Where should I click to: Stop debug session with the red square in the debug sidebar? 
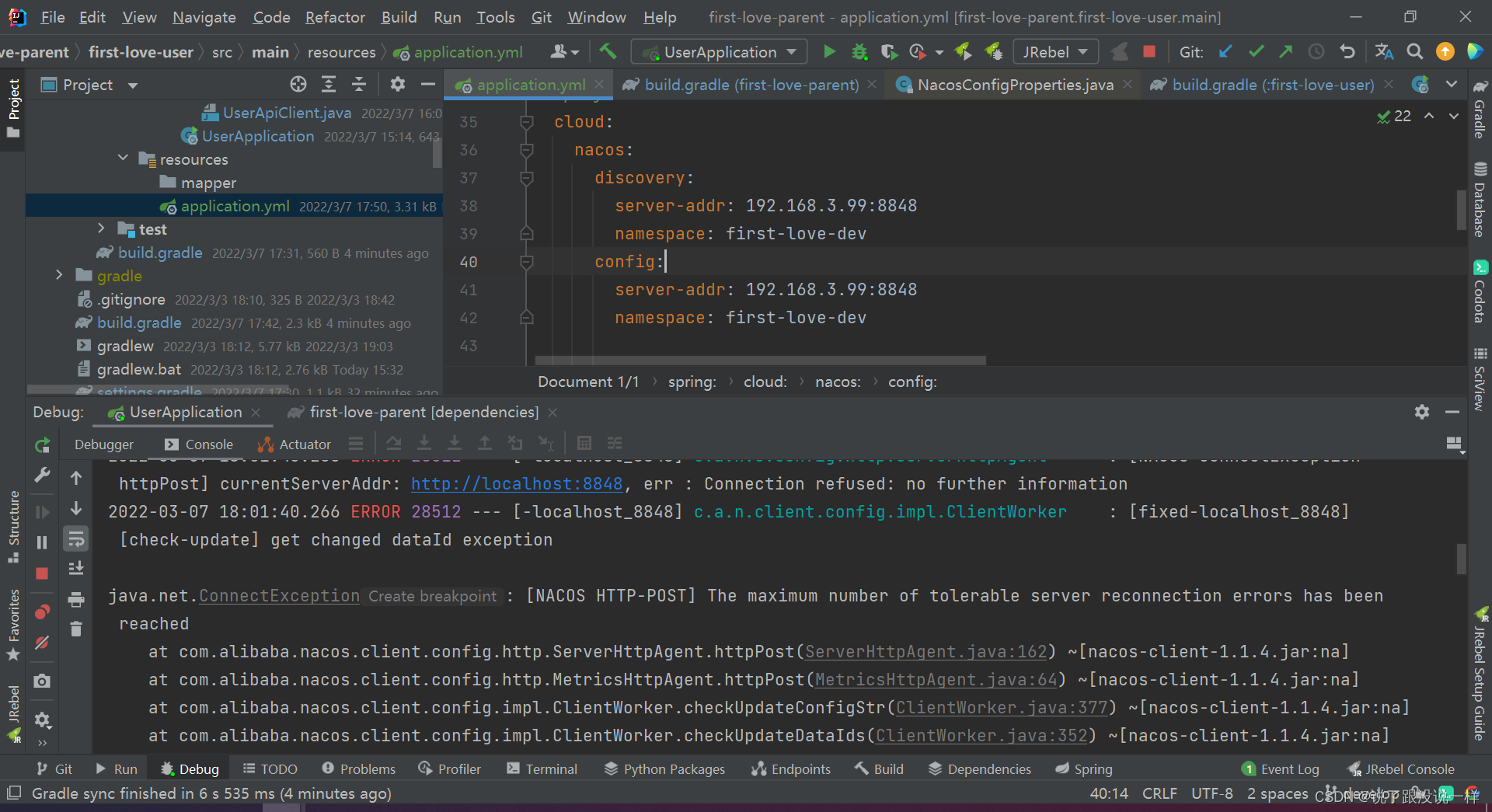(42, 573)
